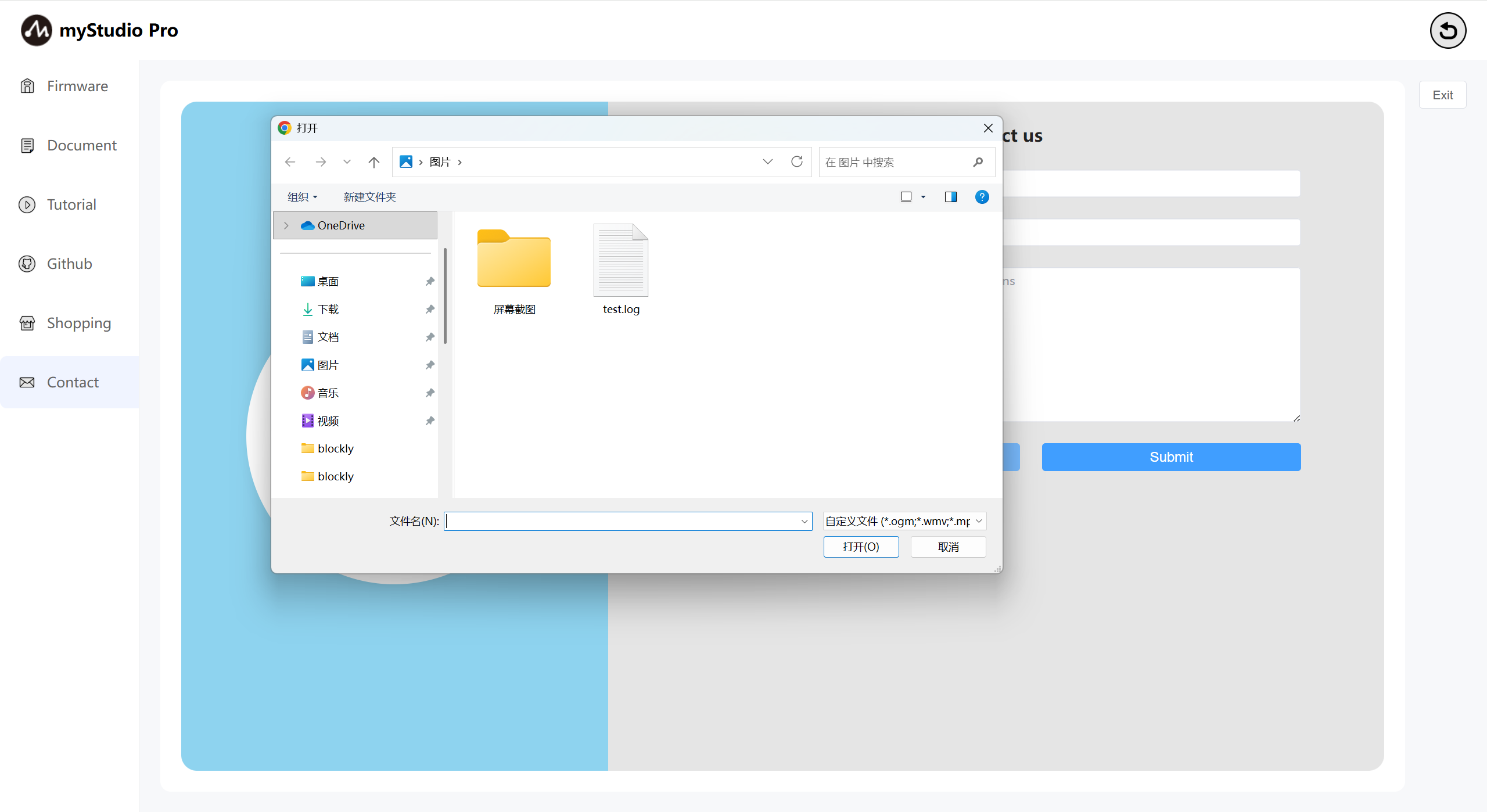Screen dimensions: 1487x812
Task: Open the Github sidebar item
Action: pos(69,264)
